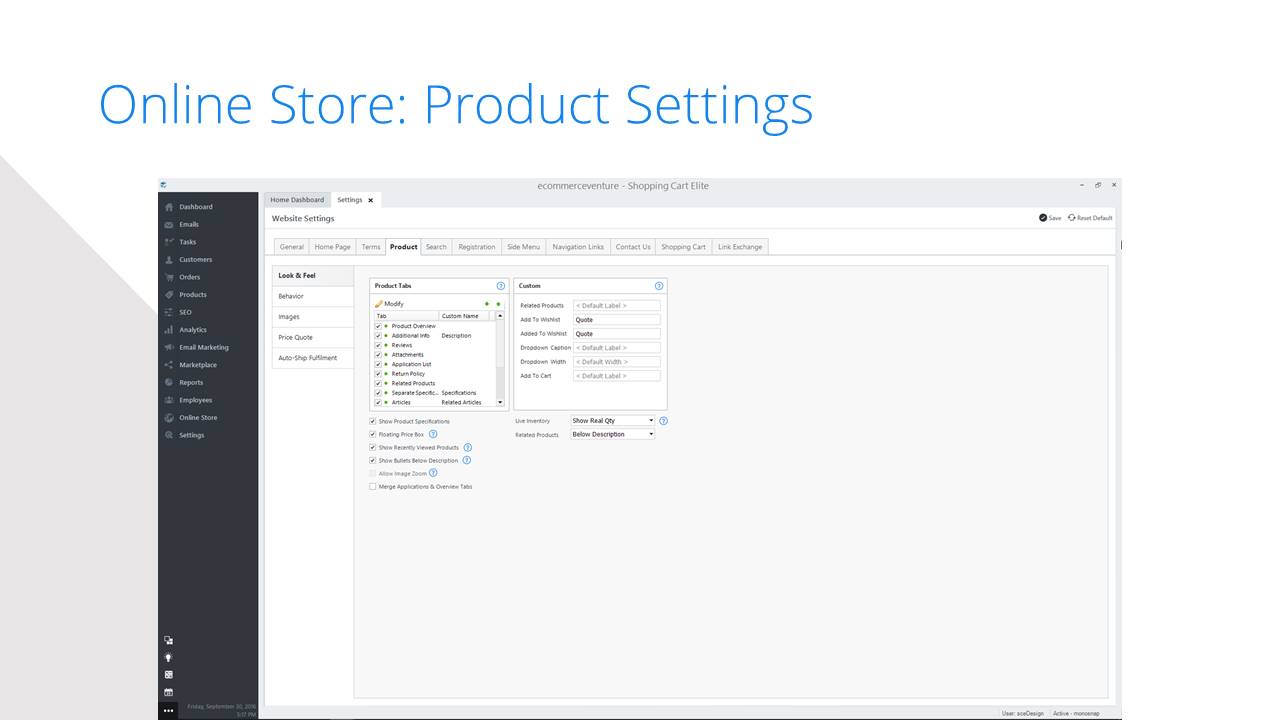Open help for Show Bullets Below Description

(467, 460)
